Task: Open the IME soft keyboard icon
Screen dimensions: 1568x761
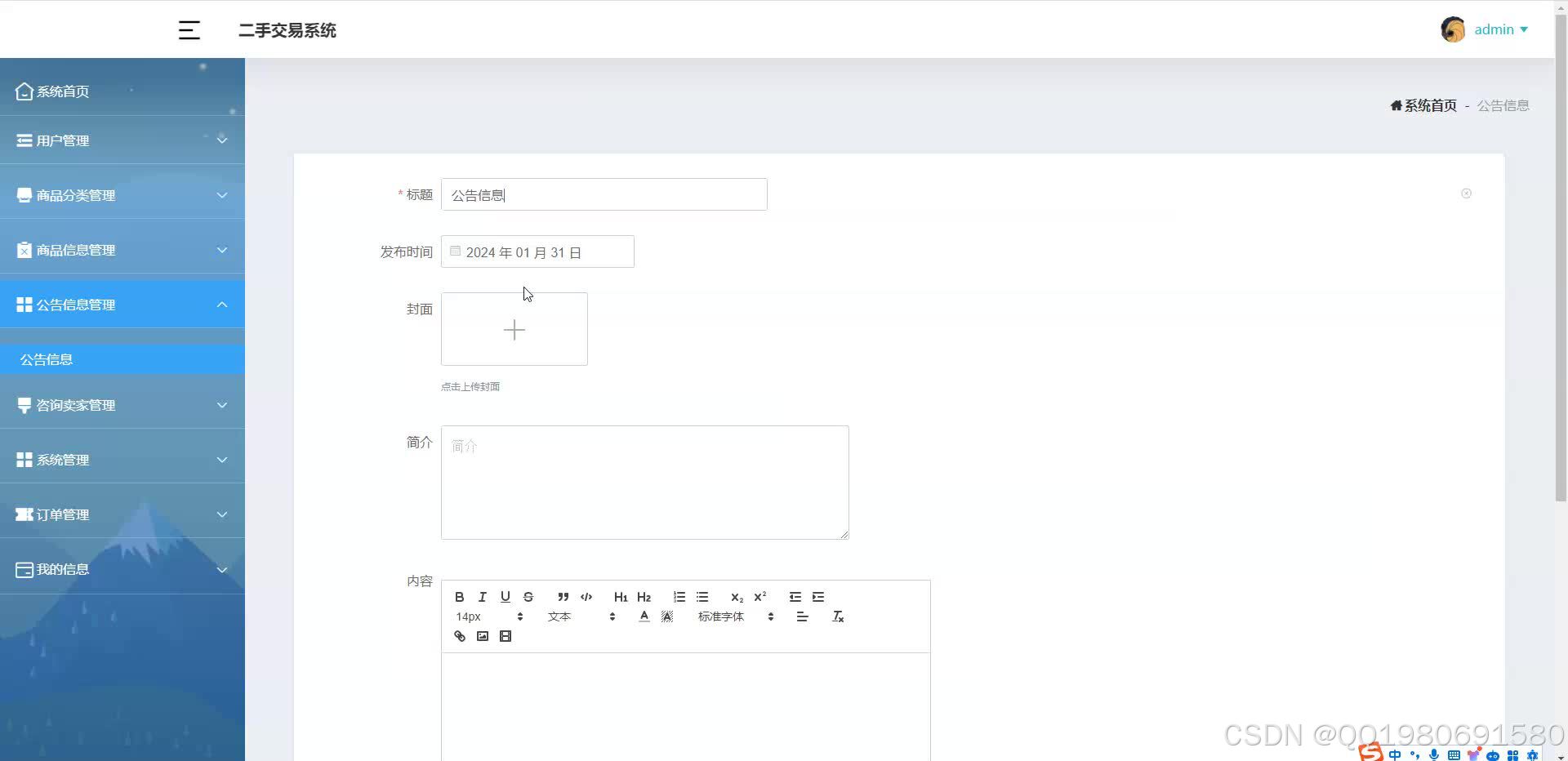Action: click(x=1454, y=755)
